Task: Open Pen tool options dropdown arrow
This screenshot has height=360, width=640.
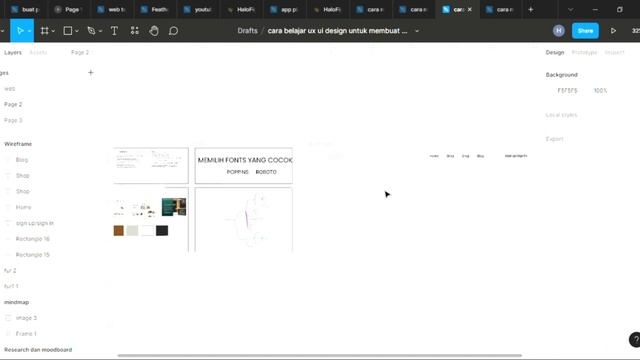Action: click(x=100, y=31)
